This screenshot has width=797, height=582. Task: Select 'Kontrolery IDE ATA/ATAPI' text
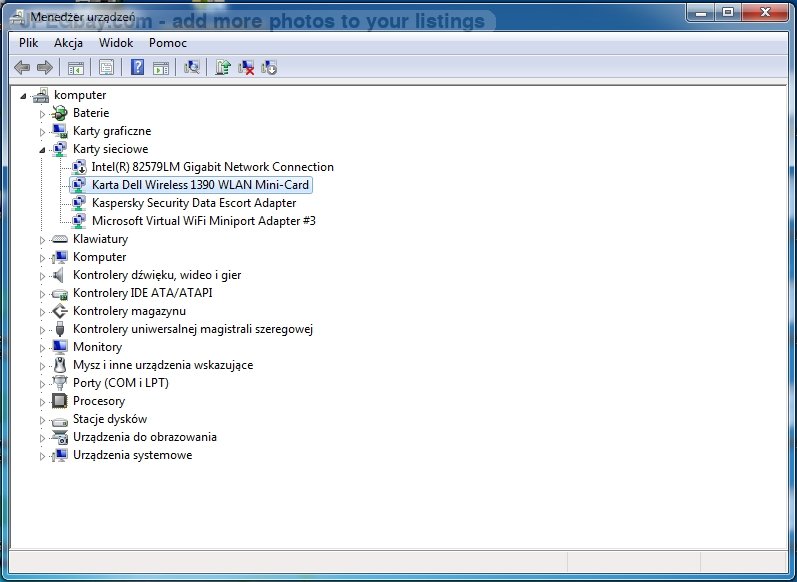point(142,293)
